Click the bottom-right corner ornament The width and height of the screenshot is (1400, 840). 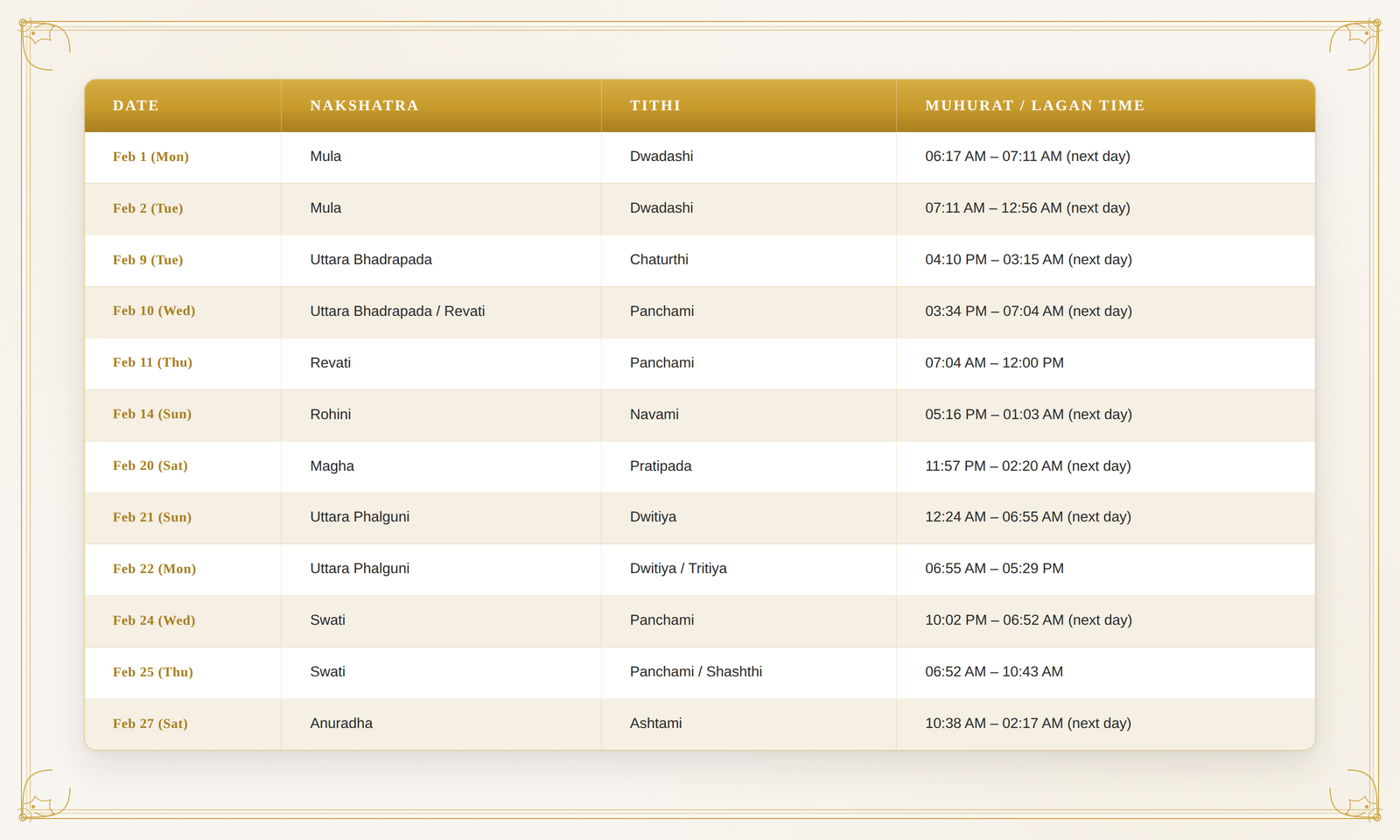[x=1354, y=795]
